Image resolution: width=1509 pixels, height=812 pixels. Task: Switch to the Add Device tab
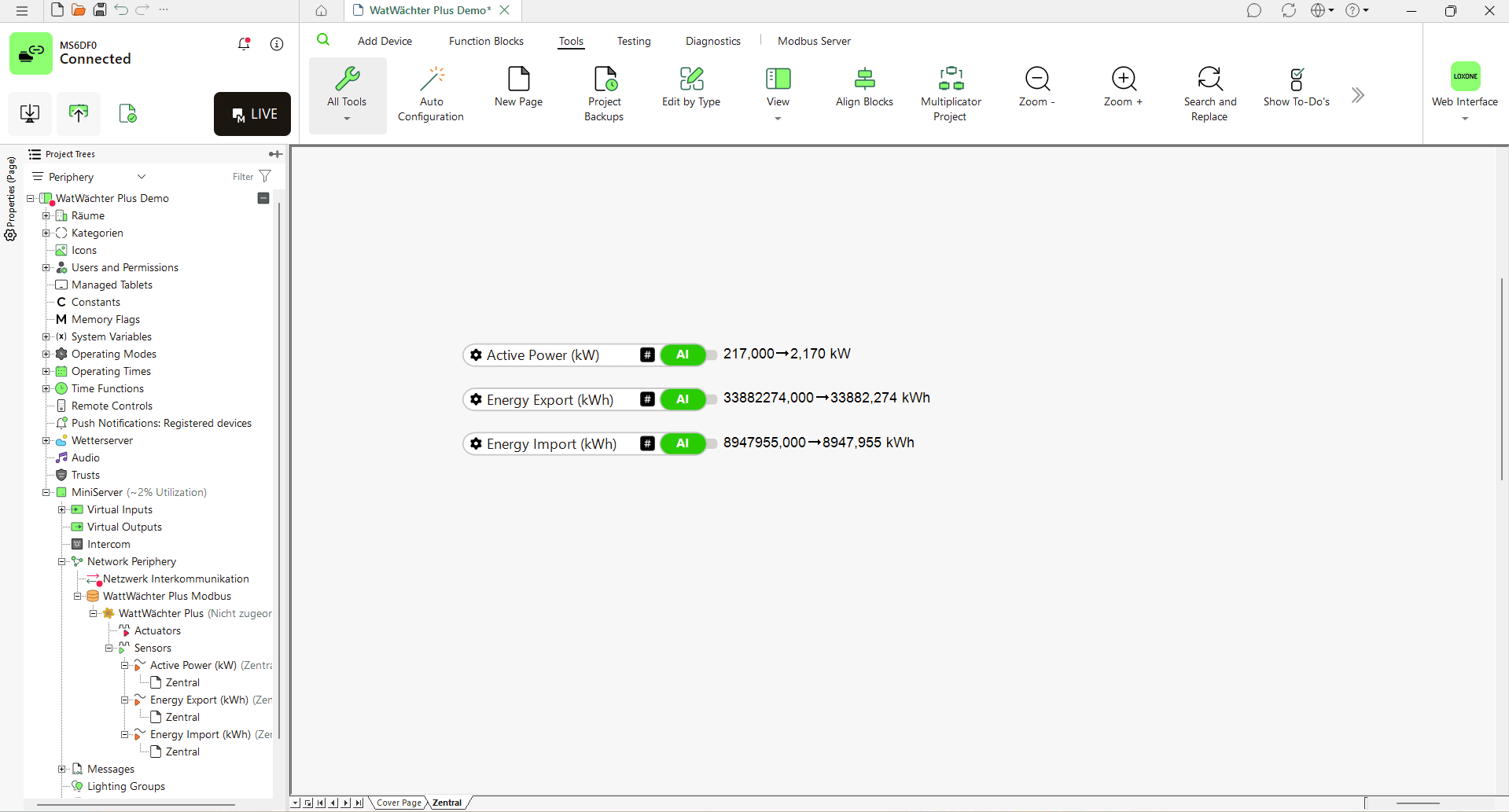(385, 41)
